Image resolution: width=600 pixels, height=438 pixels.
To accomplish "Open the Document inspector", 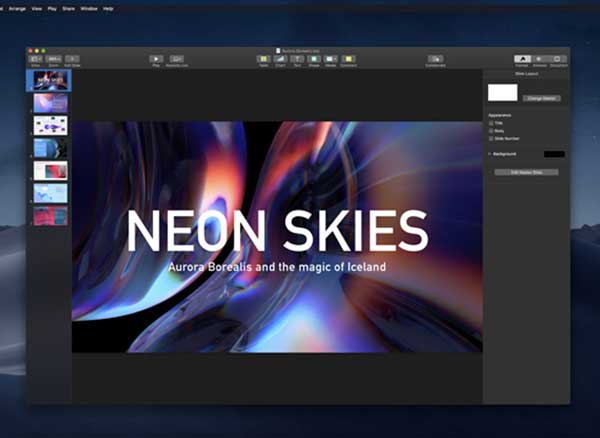I will click(x=558, y=59).
